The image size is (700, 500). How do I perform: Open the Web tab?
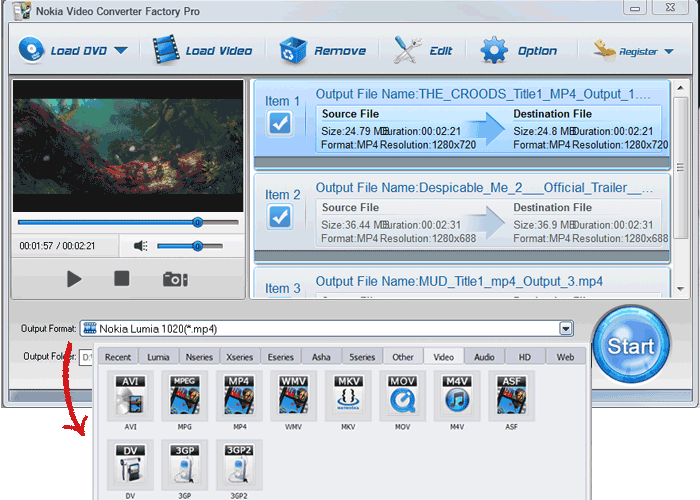coord(565,357)
